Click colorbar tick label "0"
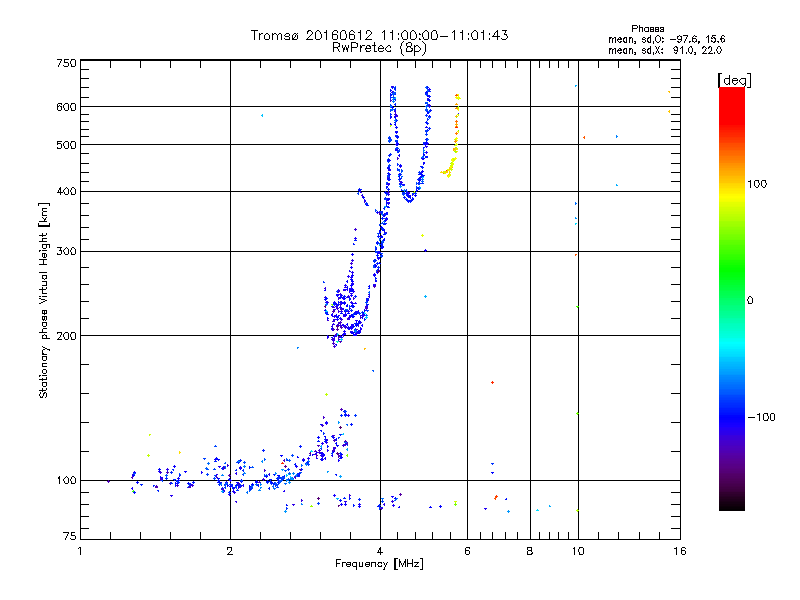The height and width of the screenshot is (600, 800). click(x=750, y=301)
